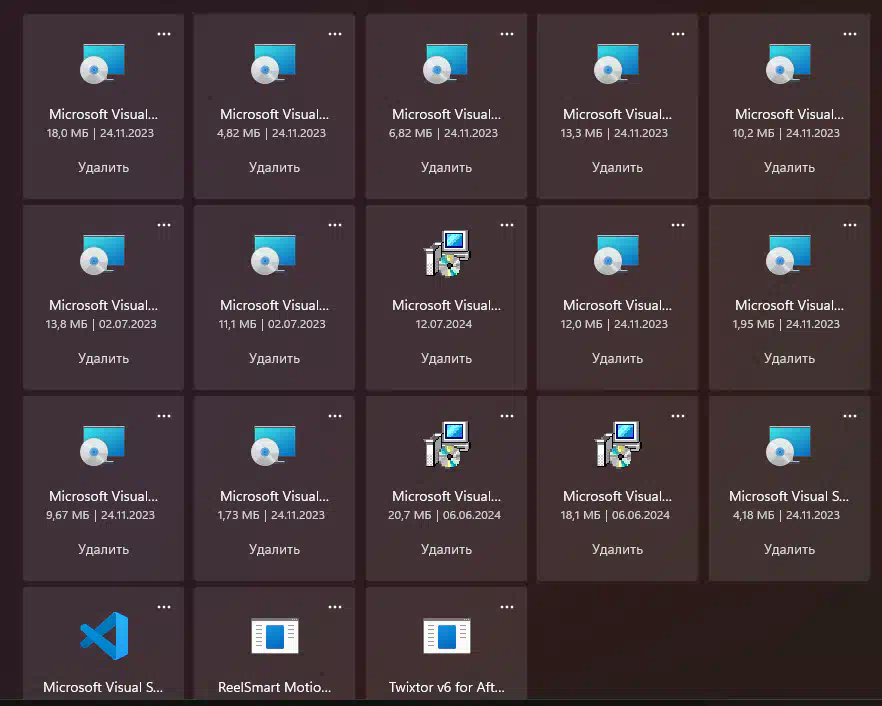Image resolution: width=882 pixels, height=706 pixels.
Task: Uninstall the 1,95 МБ app via Удалить
Action: coord(790,359)
